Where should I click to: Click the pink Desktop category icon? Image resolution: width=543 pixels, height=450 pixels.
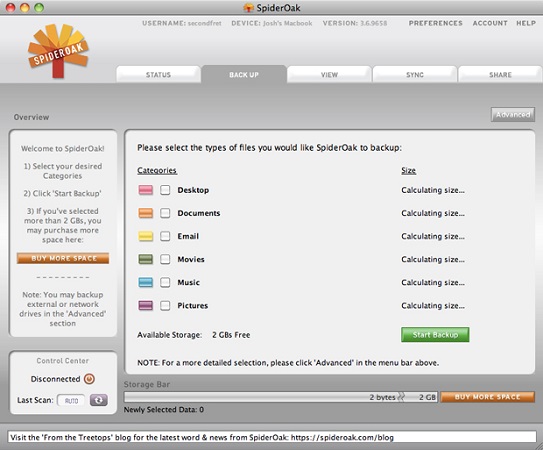tap(145, 190)
